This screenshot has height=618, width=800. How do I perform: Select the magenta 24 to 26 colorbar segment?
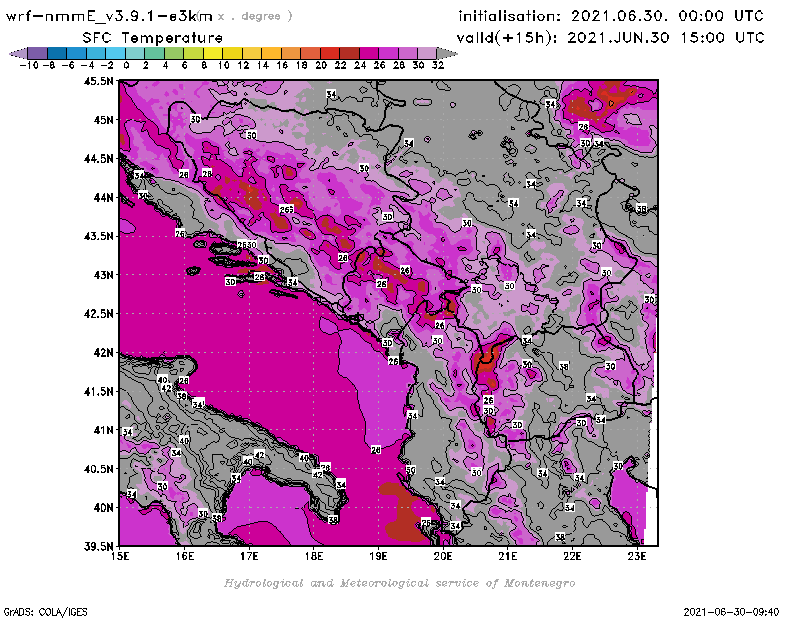369,53
